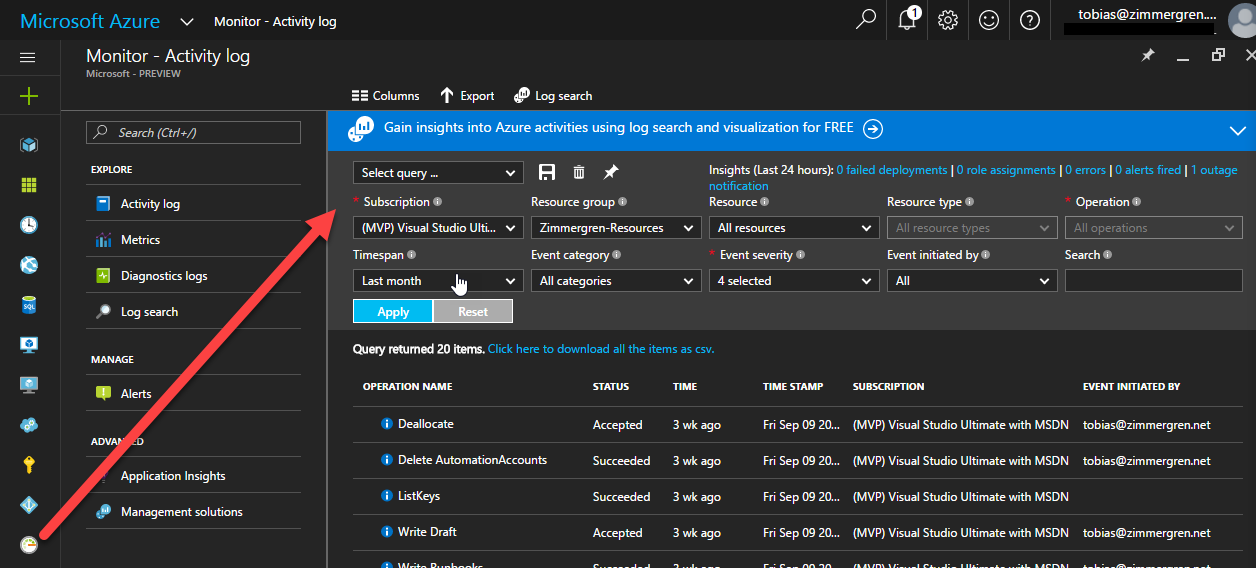Open the search magnifier in top bar

coord(867,20)
